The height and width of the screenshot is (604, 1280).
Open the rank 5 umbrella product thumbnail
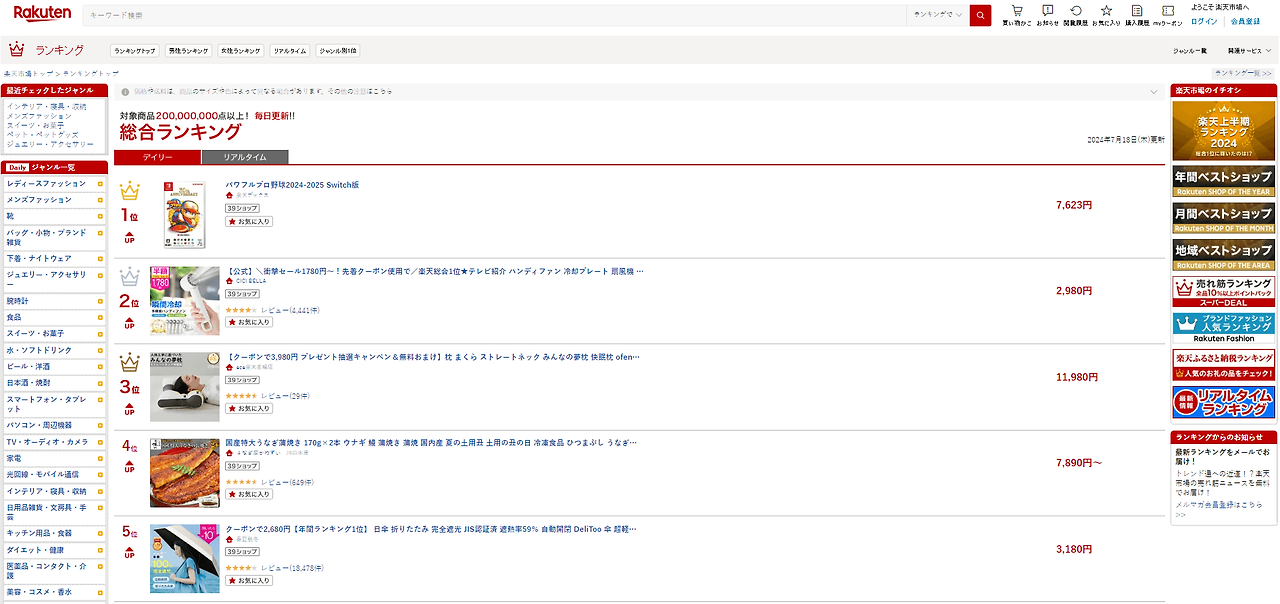185,558
